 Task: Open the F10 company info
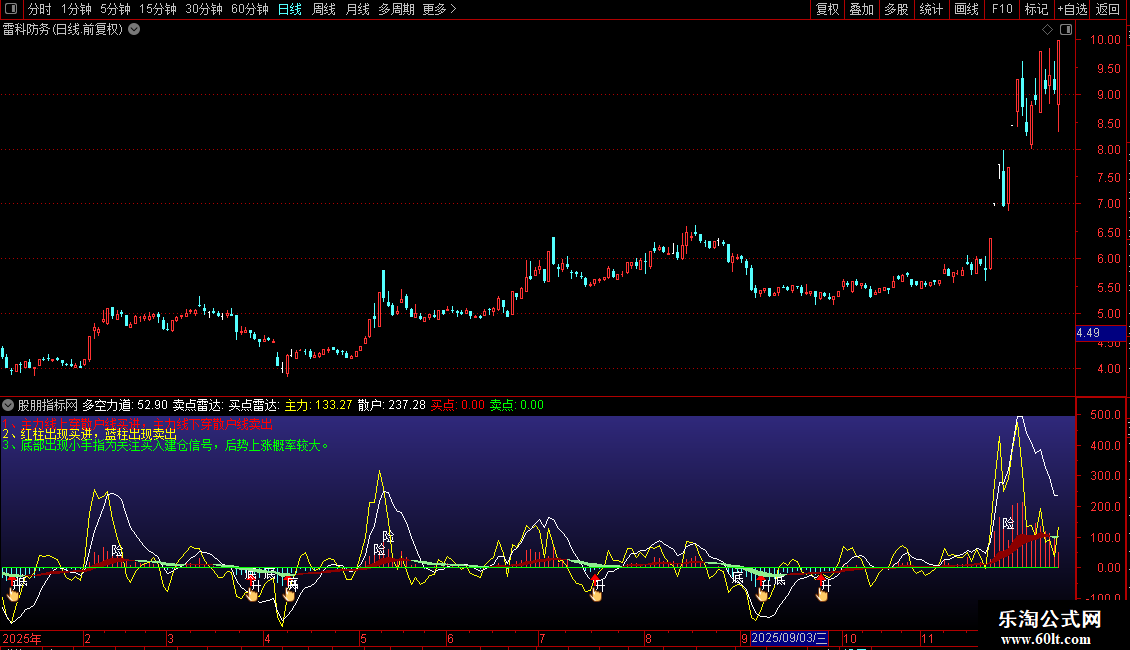[1002, 9]
